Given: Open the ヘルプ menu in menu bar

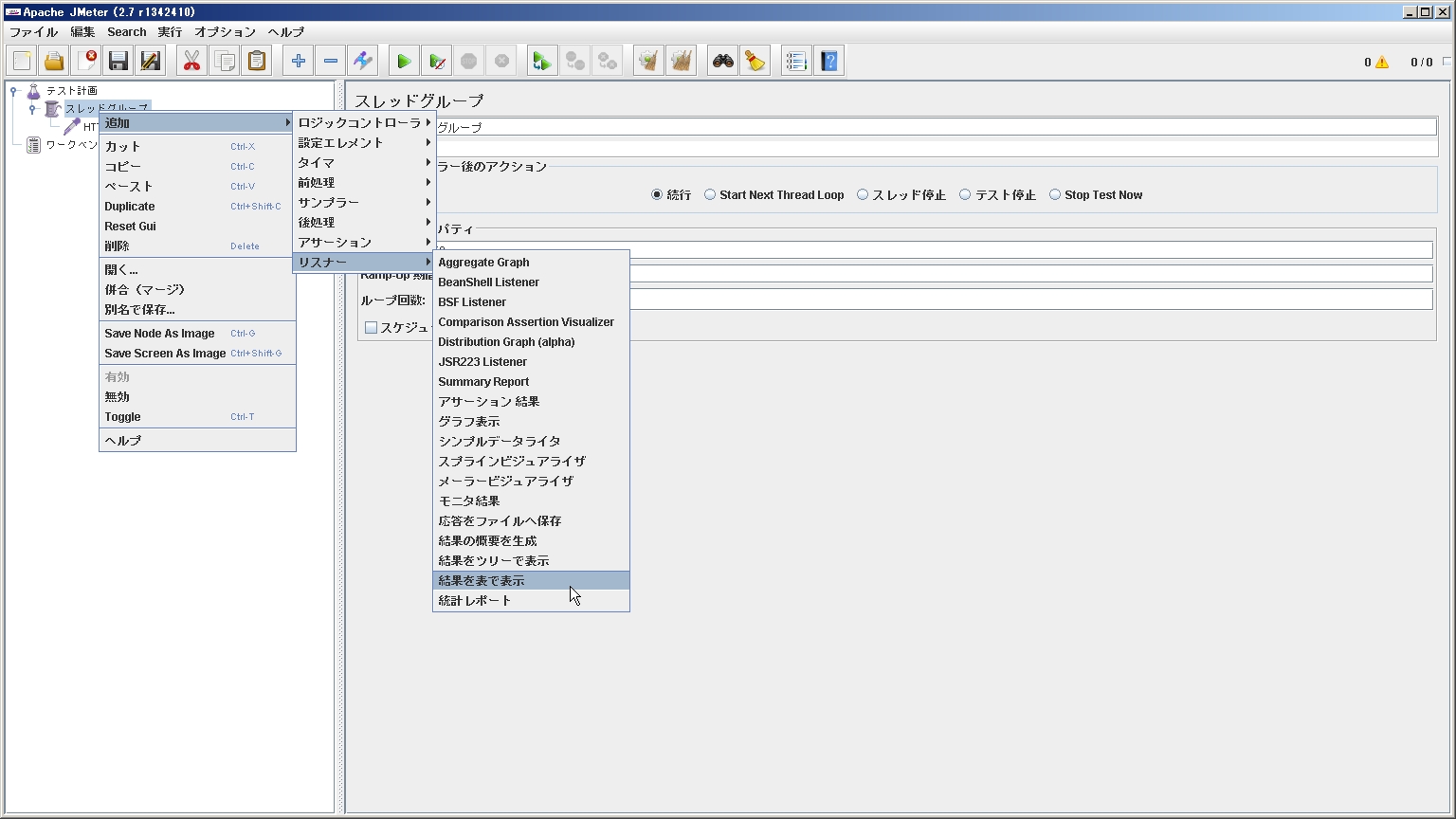Looking at the screenshot, I should click(x=285, y=32).
